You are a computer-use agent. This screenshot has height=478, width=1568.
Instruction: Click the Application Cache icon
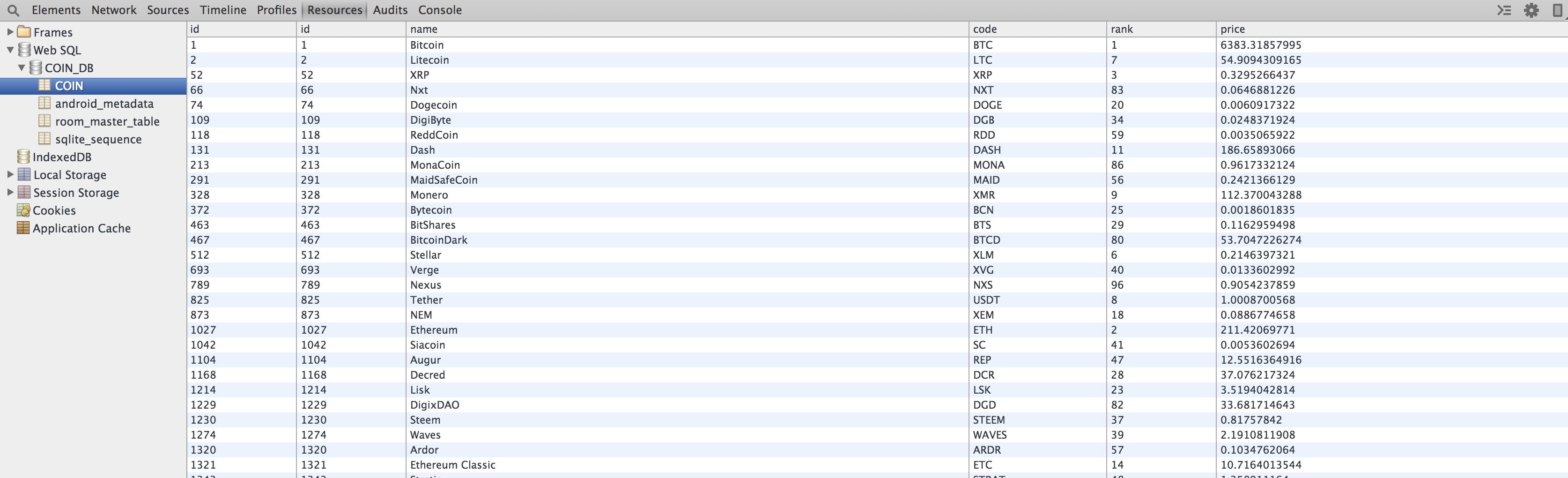24,228
